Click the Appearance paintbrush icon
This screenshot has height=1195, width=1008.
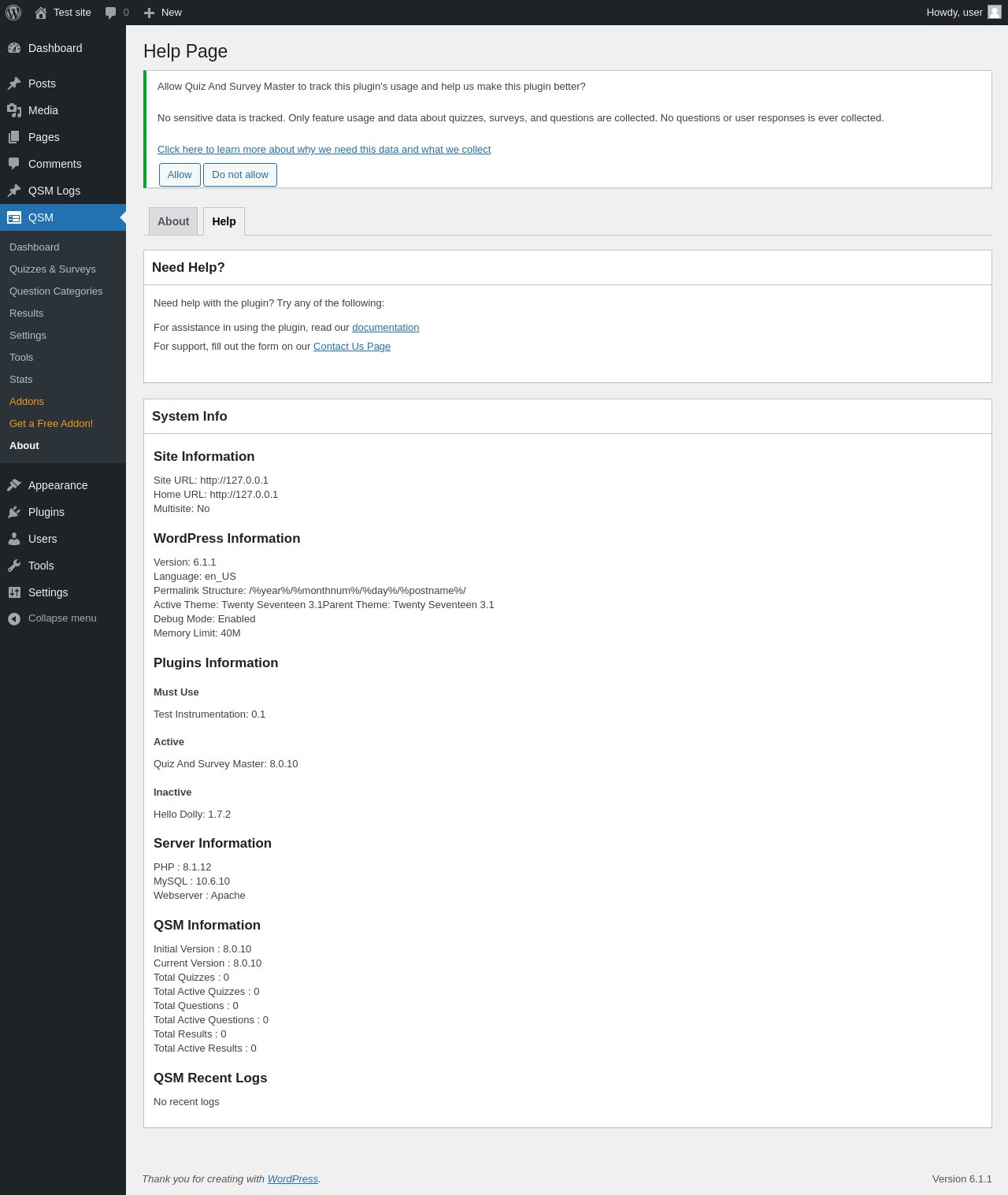(14, 485)
